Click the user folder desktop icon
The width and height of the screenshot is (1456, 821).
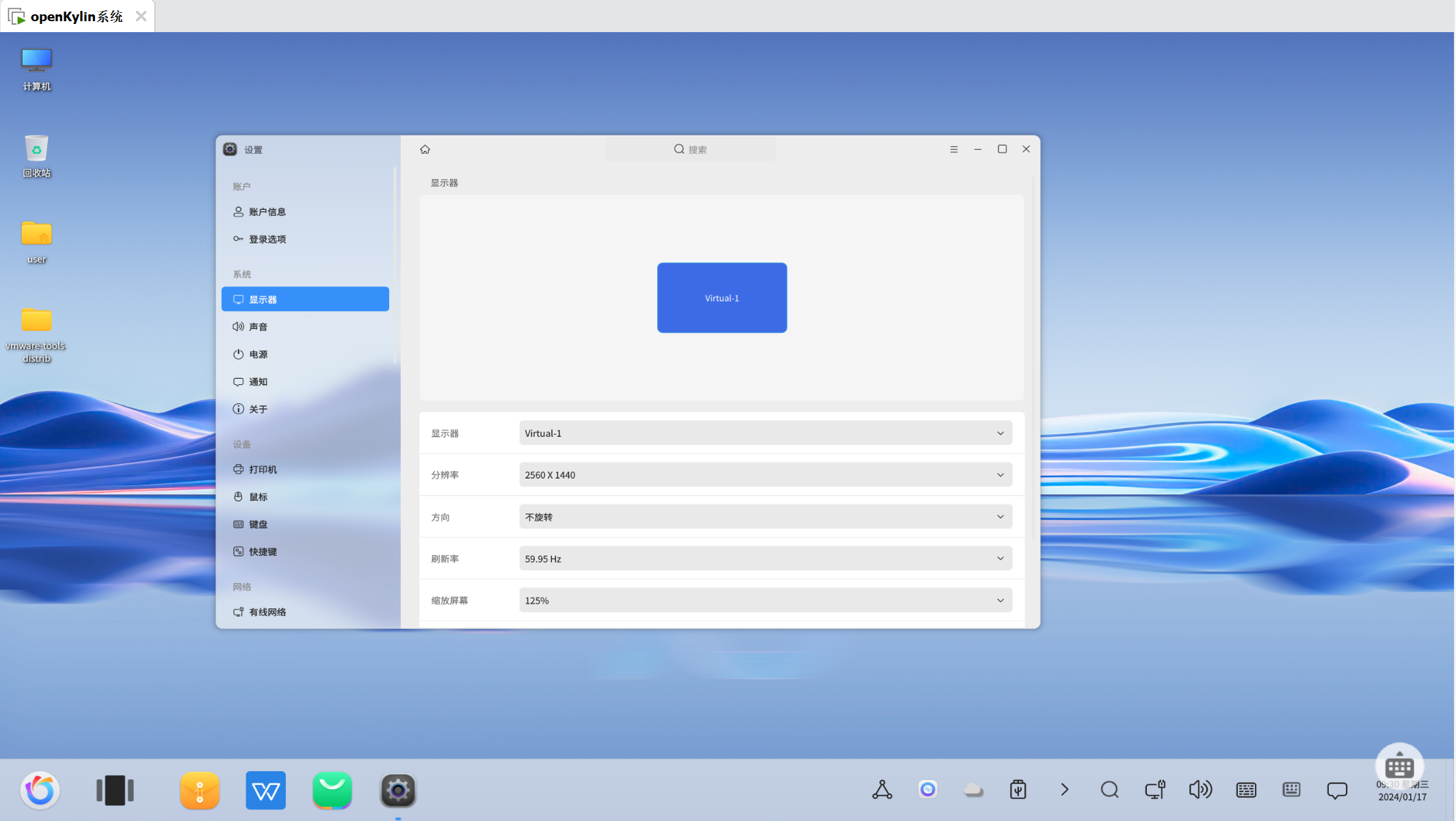36,242
